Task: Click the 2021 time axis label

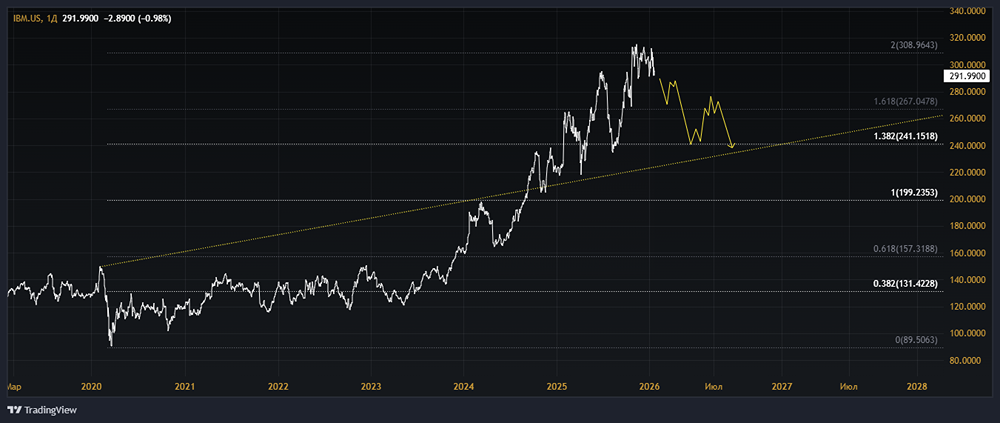Action: [x=185, y=387]
